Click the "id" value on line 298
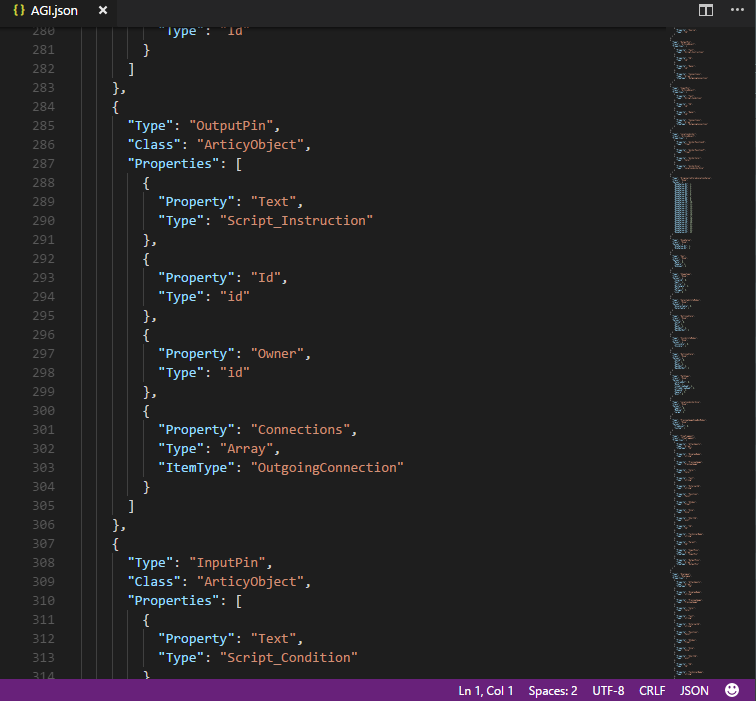The width and height of the screenshot is (756, 701). pyautogui.click(x=235, y=373)
